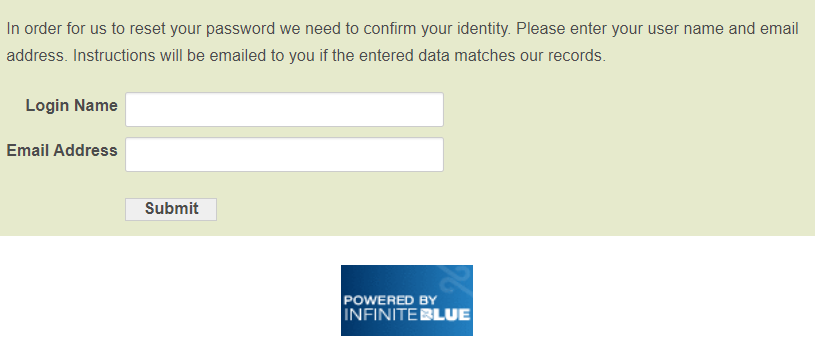The height and width of the screenshot is (361, 815).
Task: Click the "POWERED BY" text in the logo
Action: point(390,300)
